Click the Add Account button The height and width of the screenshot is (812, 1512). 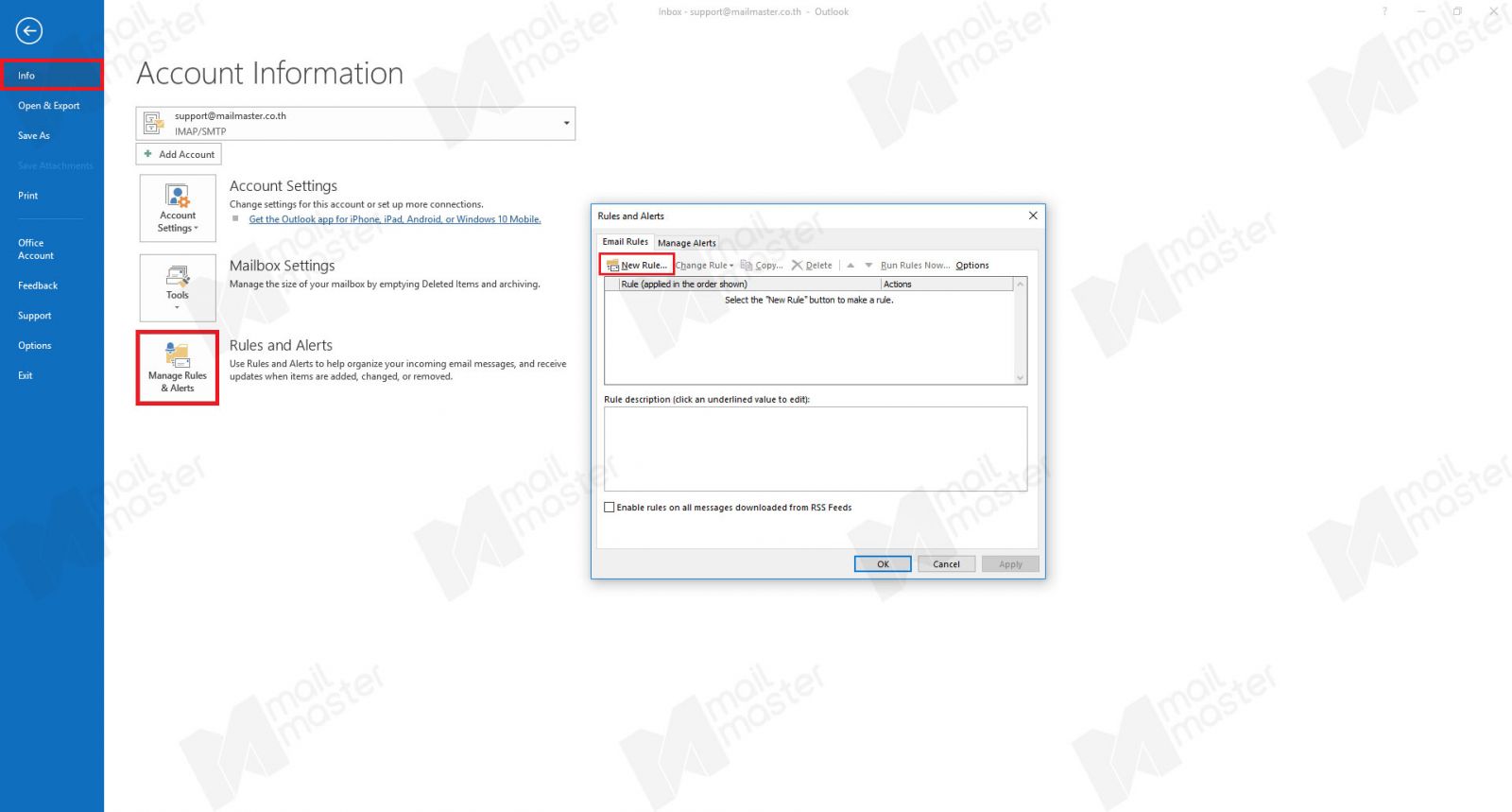point(179,154)
